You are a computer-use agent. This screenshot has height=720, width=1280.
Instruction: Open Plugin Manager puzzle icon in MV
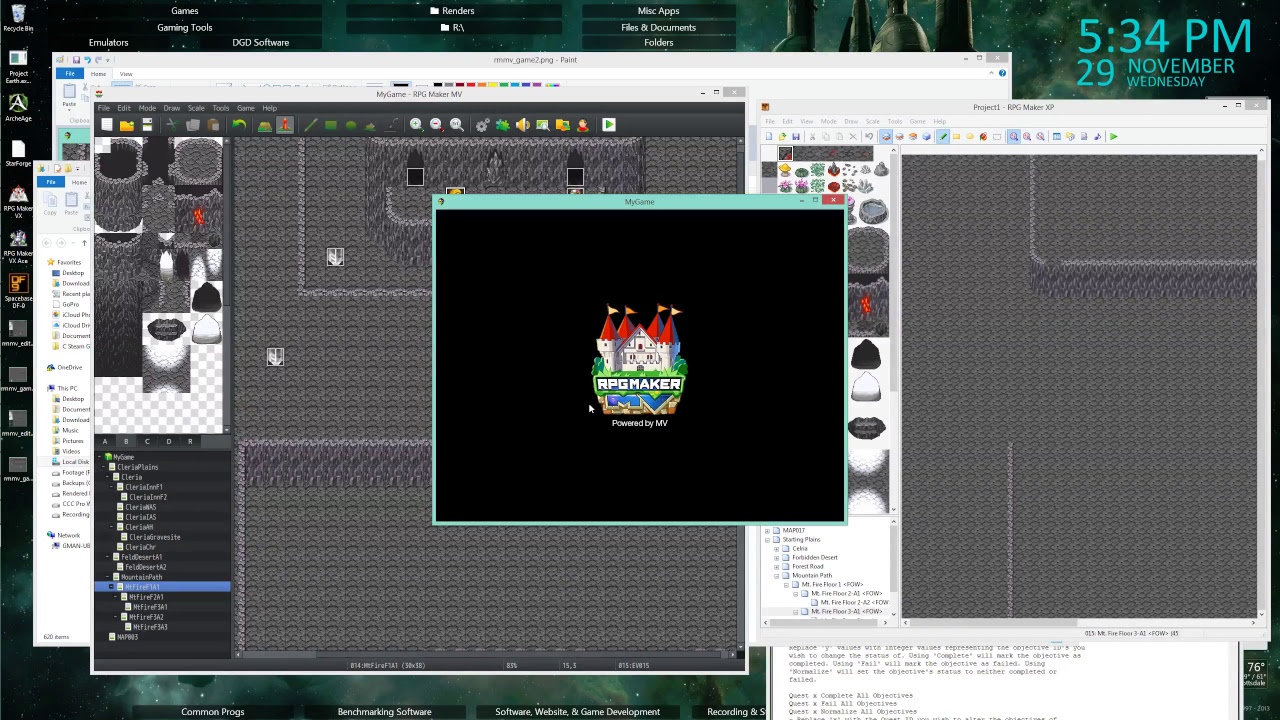click(502, 125)
